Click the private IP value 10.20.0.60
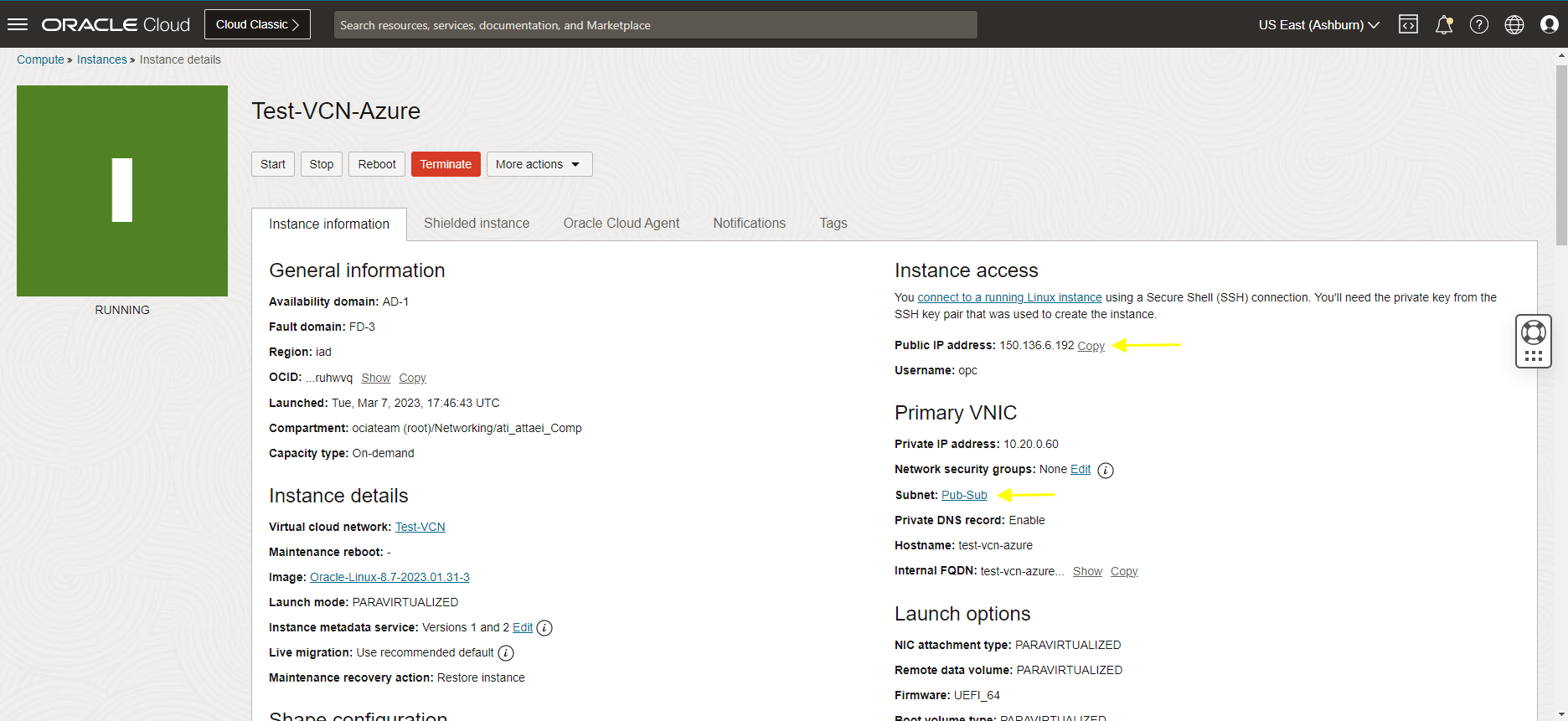Image resolution: width=1568 pixels, height=721 pixels. (1031, 445)
